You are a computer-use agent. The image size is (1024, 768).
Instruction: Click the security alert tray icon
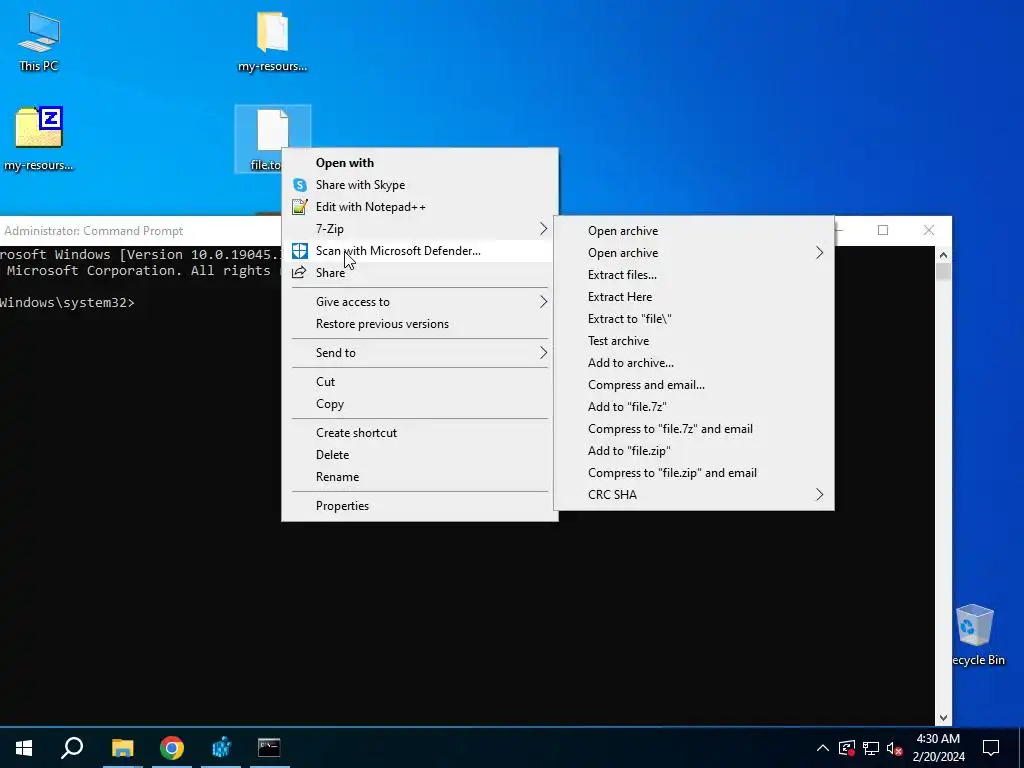(847, 748)
